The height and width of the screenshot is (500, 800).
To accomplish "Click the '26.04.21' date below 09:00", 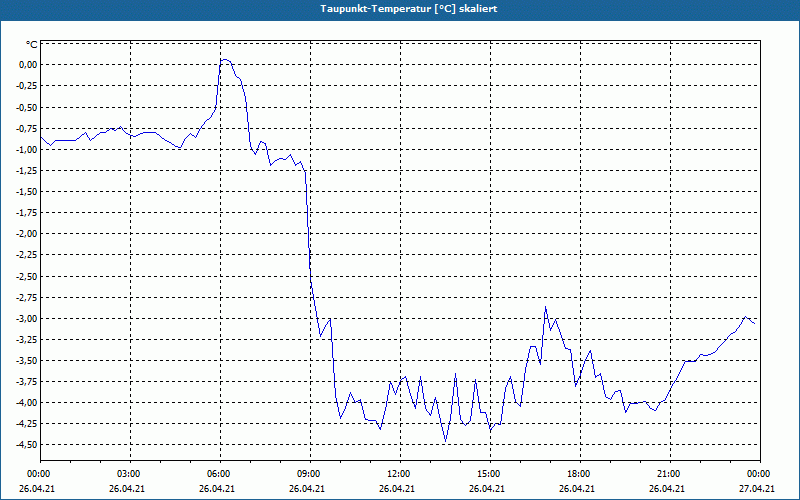I will 307,489.
